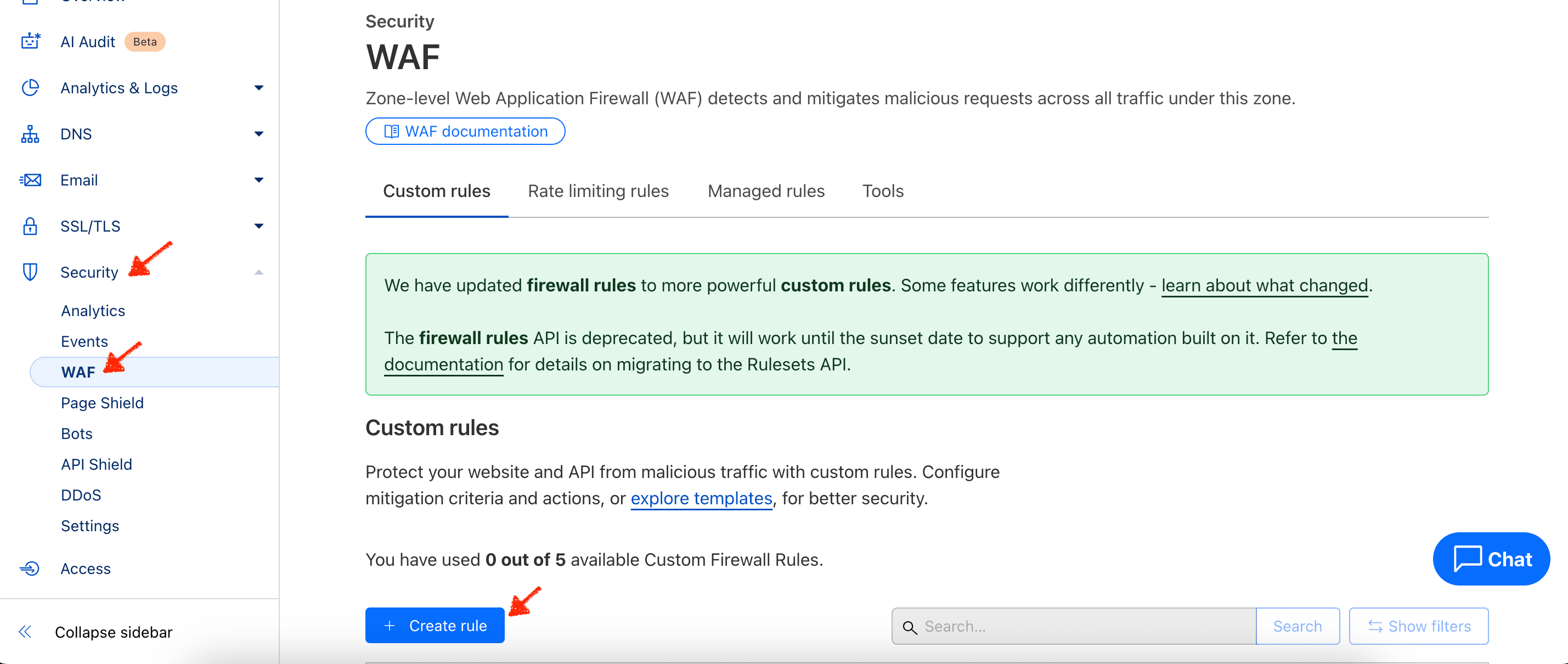Open Security Settings in sidebar
This screenshot has width=1568, height=664.
(90, 526)
